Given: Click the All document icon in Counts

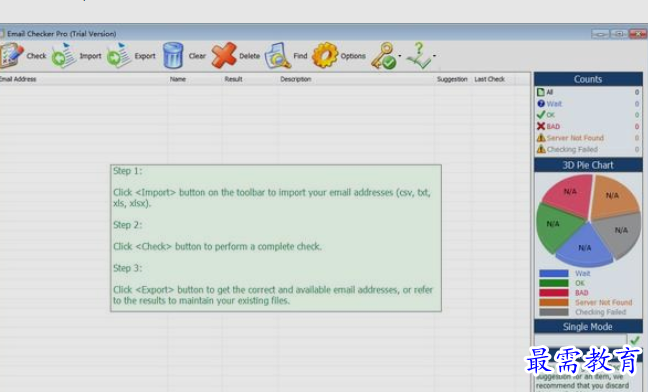Looking at the screenshot, I should [541, 92].
